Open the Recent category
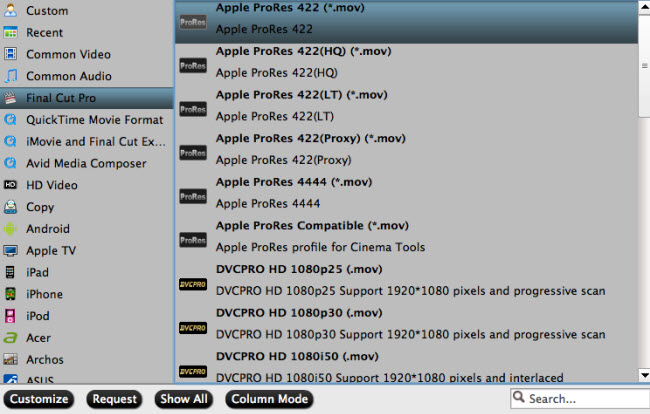The image size is (650, 414). point(87,32)
